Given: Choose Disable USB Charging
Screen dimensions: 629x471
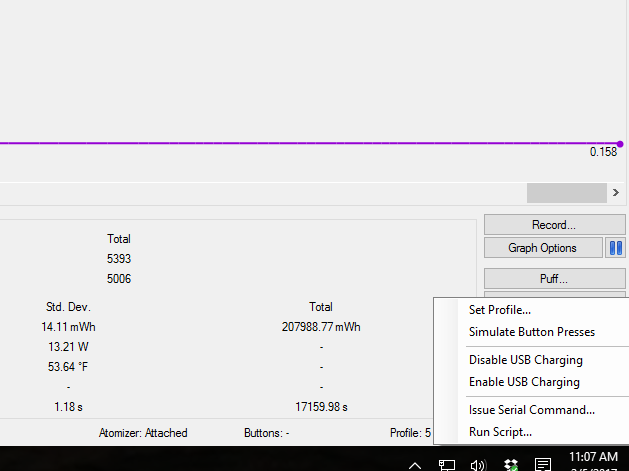Looking at the screenshot, I should 525,360.
